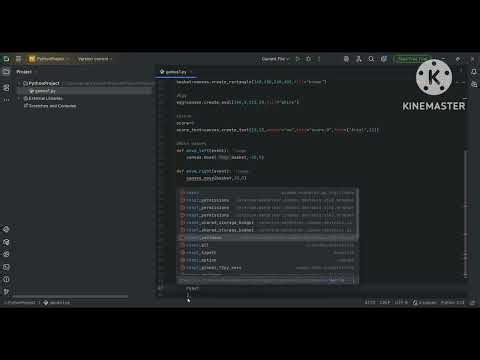The image size is (480, 360).
Task: Click the Search Everywhere magnifier icon
Action: point(371,59)
